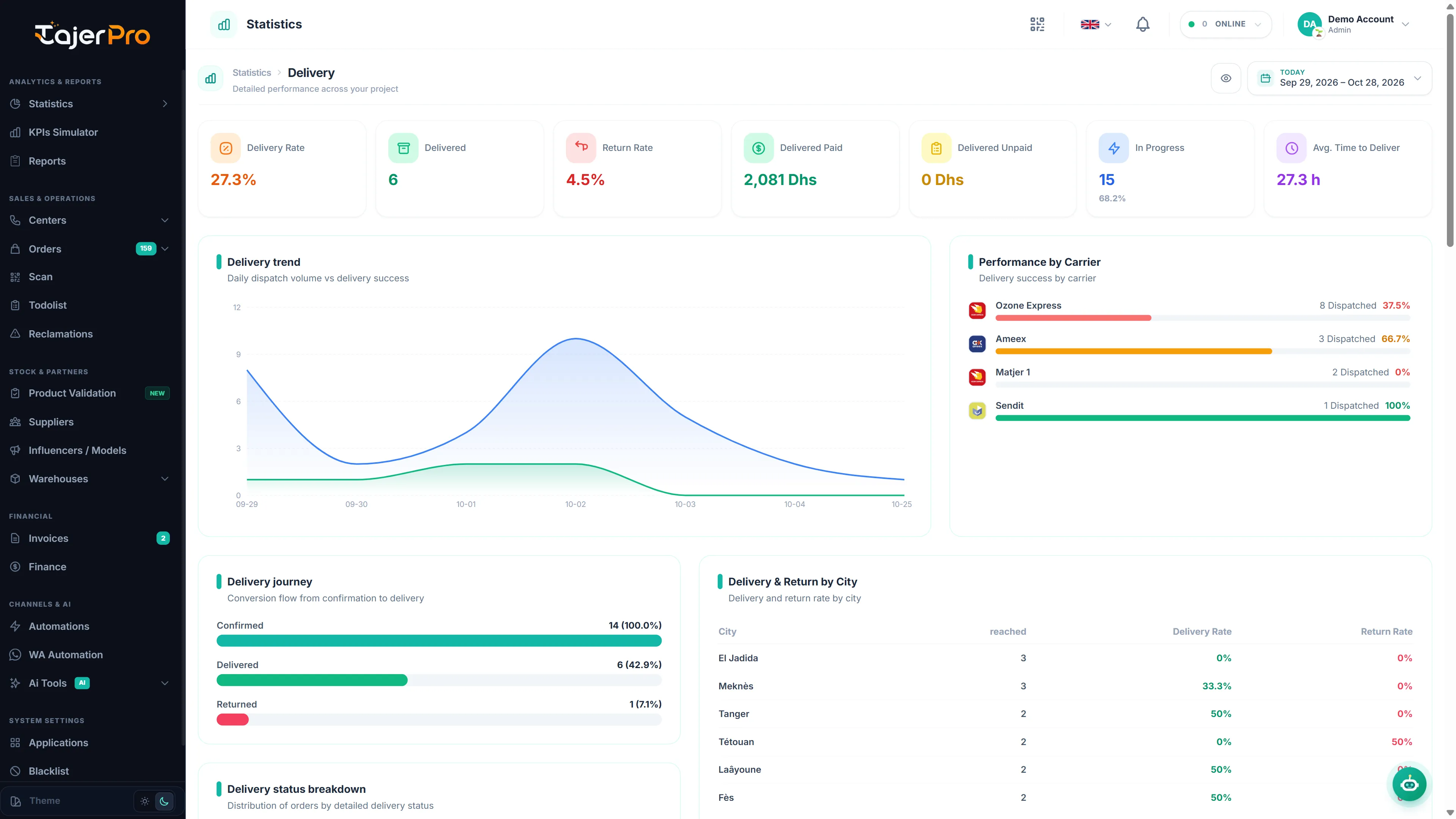This screenshot has width=1456, height=819.
Task: Switch to light theme sun icon
Action: (145, 801)
